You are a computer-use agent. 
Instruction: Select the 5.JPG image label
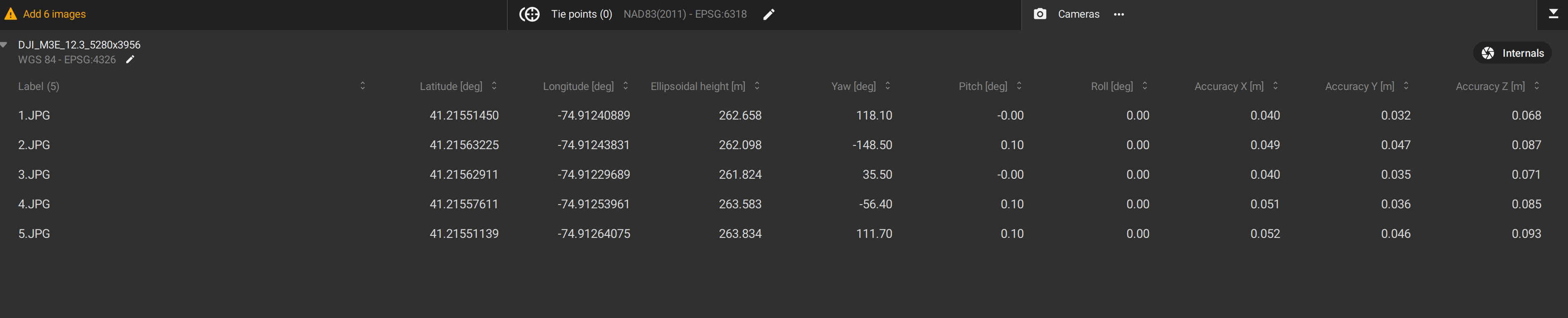[34, 234]
